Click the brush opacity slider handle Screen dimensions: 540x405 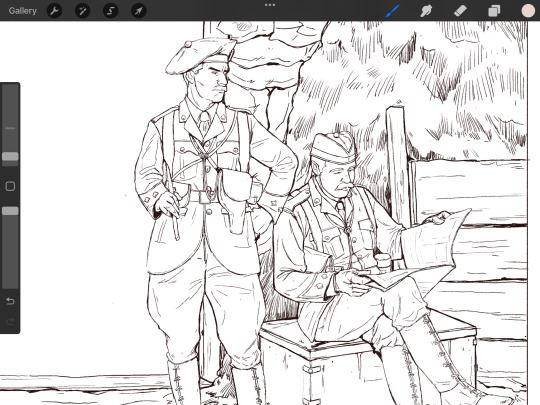pos(10,211)
